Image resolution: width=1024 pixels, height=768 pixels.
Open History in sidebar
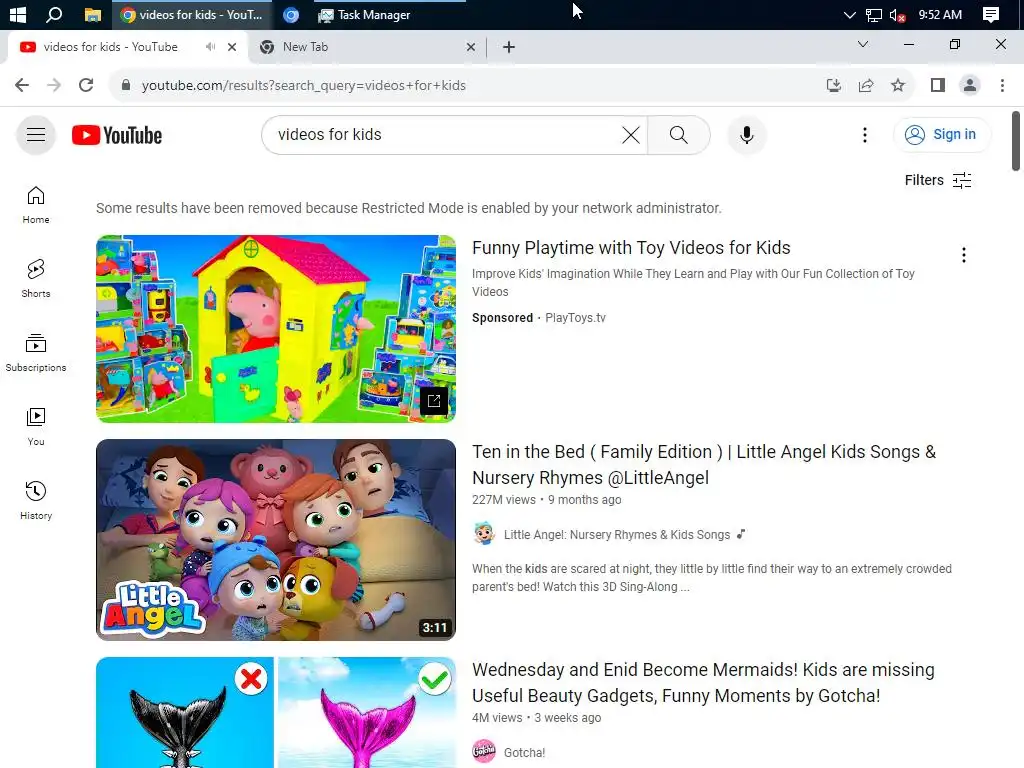click(36, 500)
